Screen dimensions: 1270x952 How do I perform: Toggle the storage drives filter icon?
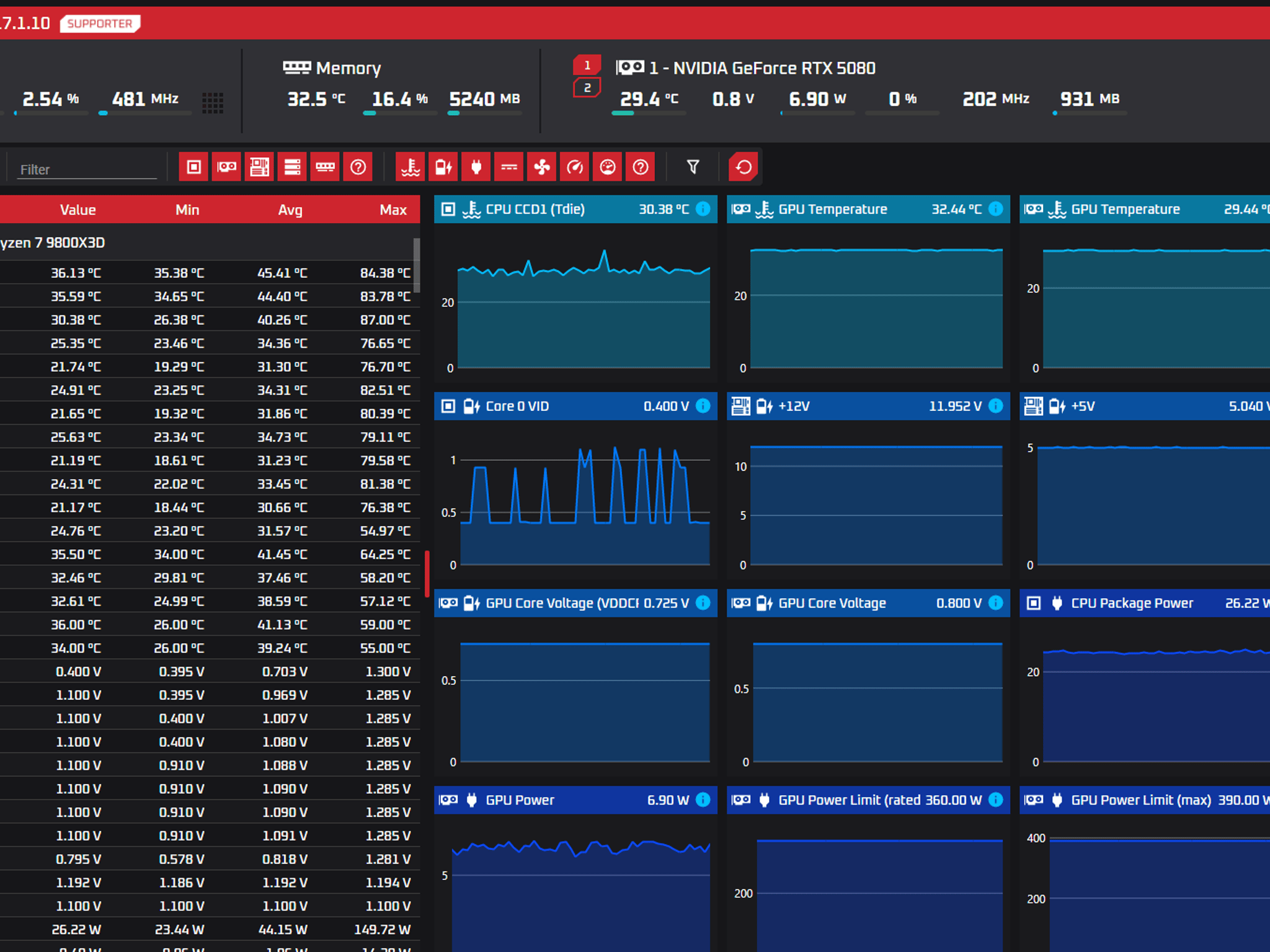click(x=292, y=167)
